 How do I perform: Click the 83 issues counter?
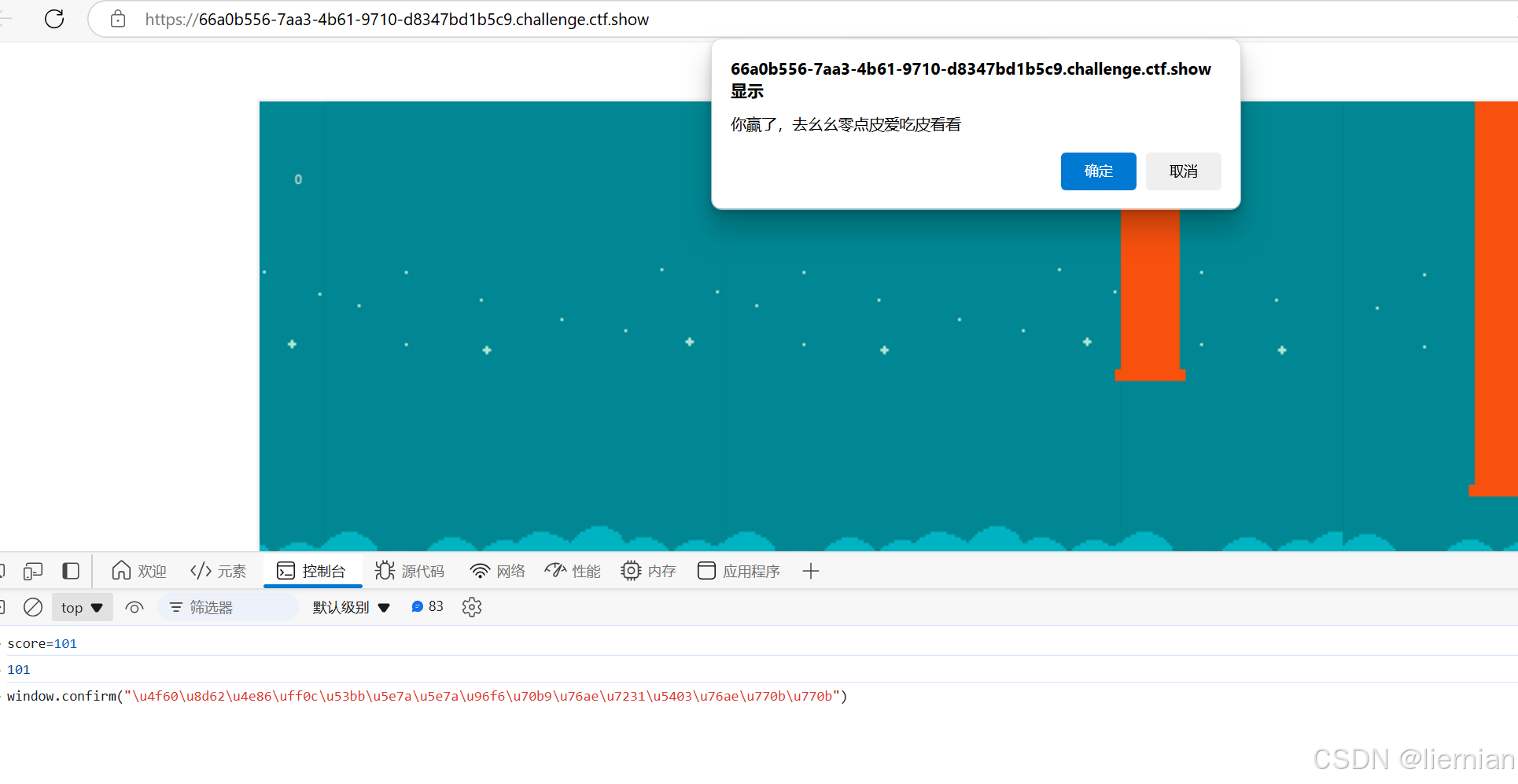coord(427,606)
